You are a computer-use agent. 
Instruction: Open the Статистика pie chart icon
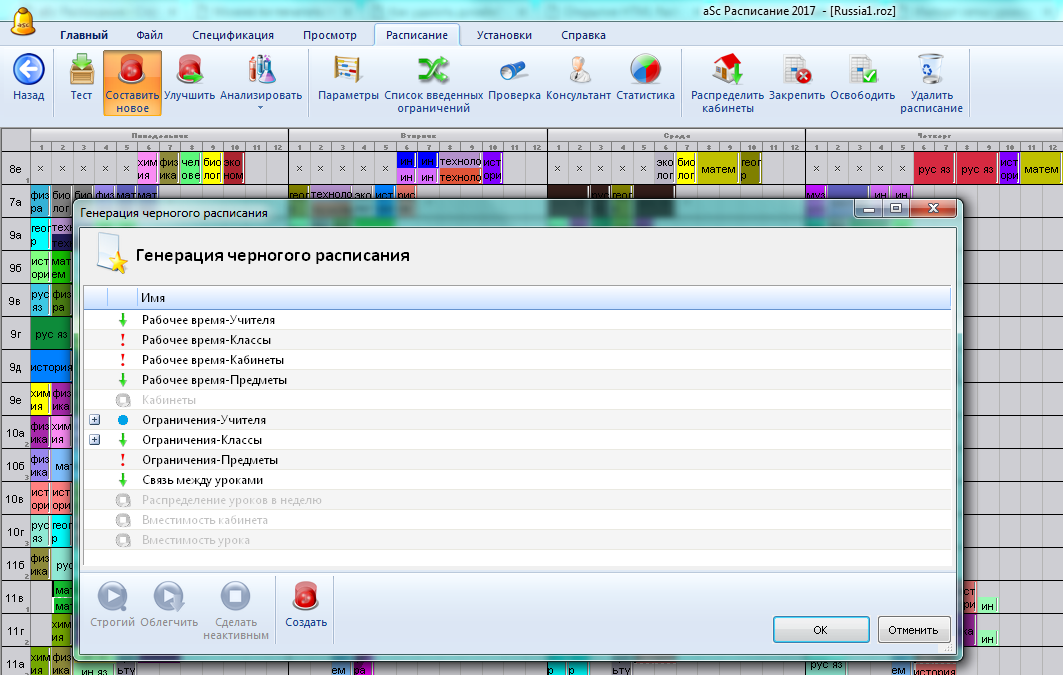(x=645, y=70)
